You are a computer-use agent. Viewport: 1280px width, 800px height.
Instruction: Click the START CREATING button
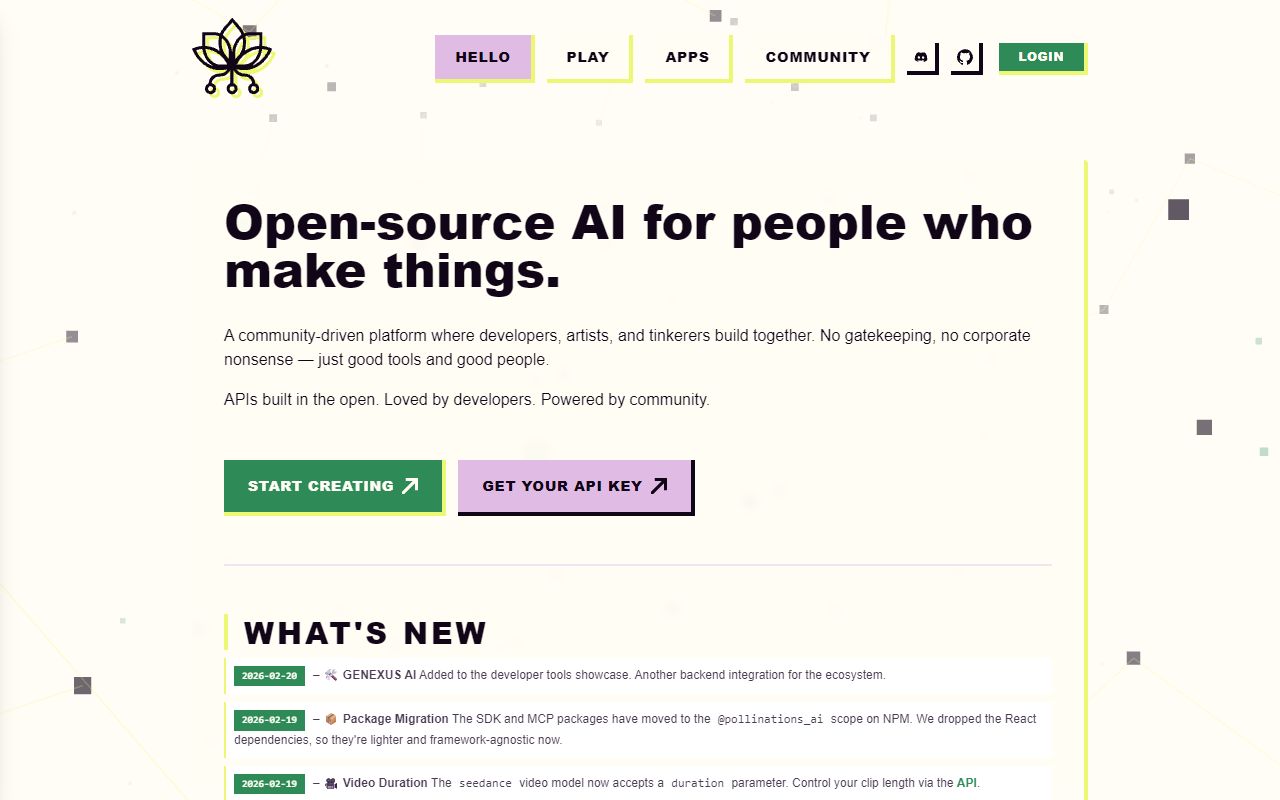pos(333,486)
